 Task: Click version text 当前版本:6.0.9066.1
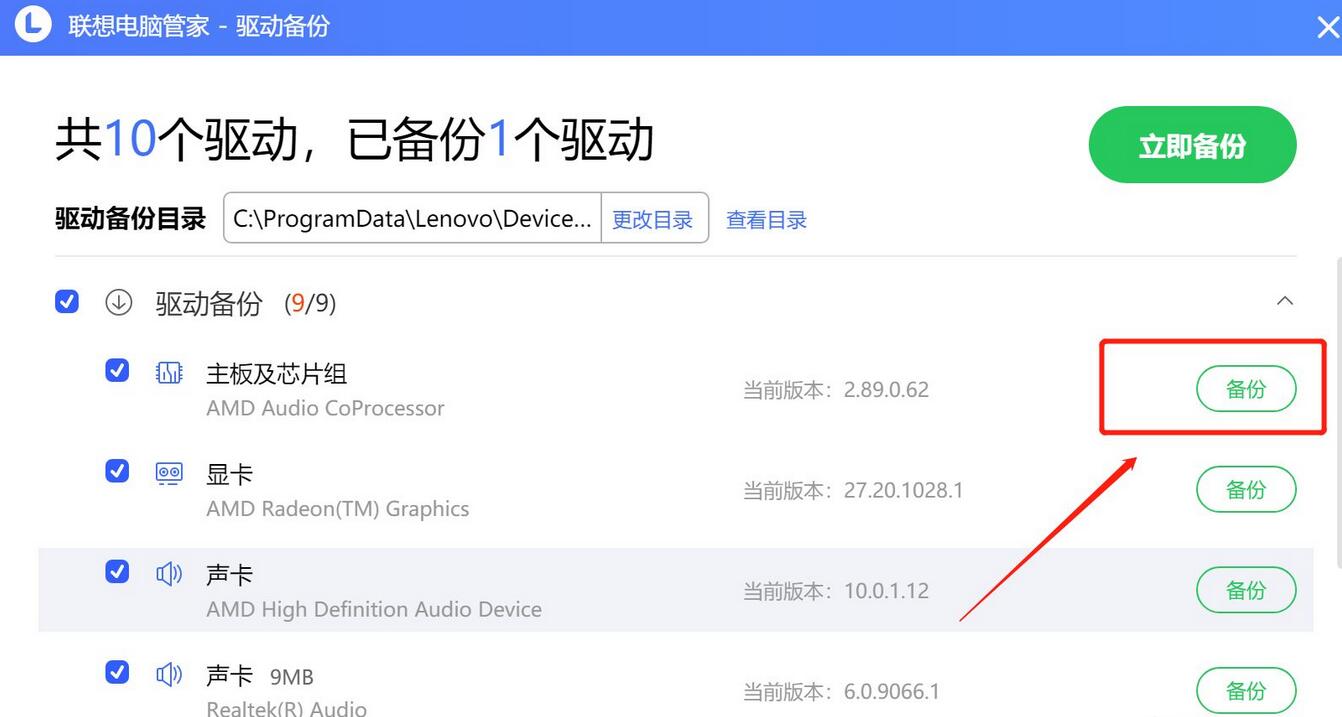pyautogui.click(x=841, y=691)
